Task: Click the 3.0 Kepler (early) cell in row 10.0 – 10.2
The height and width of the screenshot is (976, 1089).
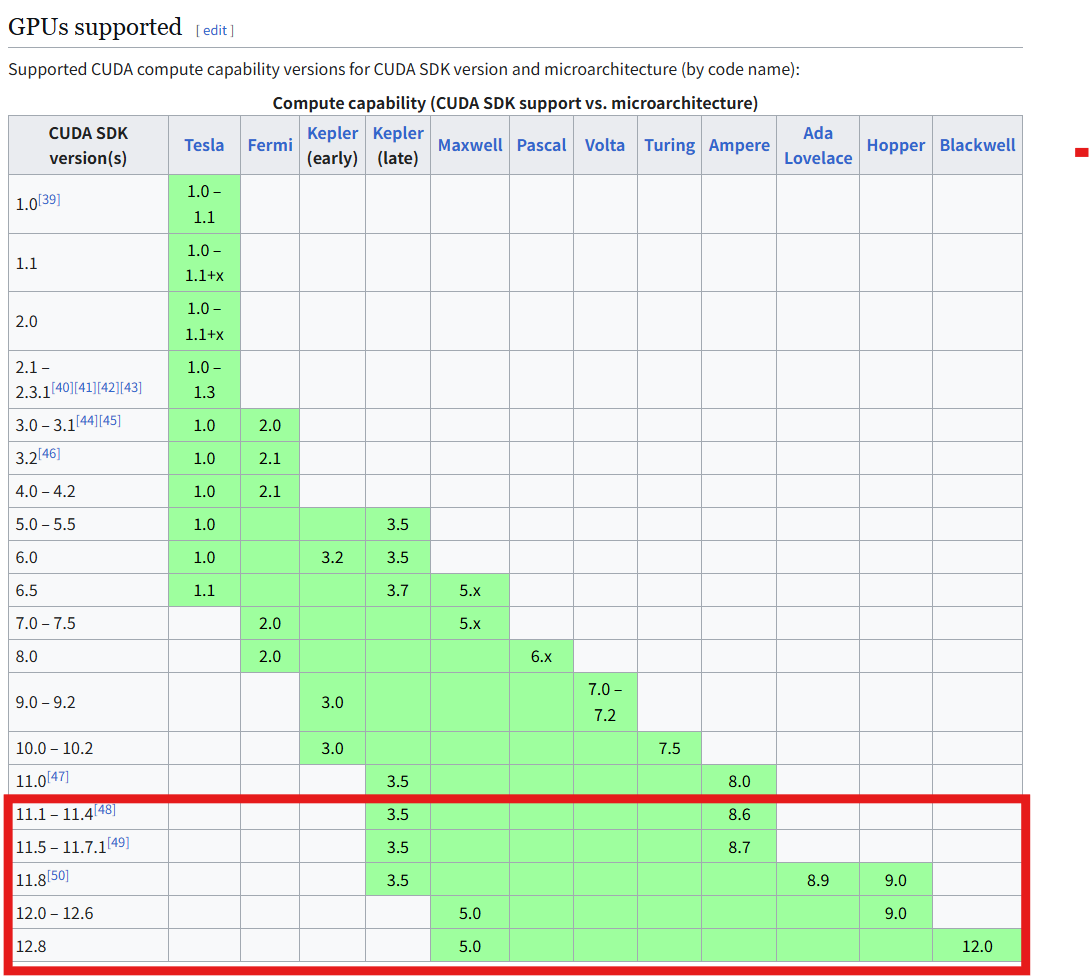Action: pos(333,748)
